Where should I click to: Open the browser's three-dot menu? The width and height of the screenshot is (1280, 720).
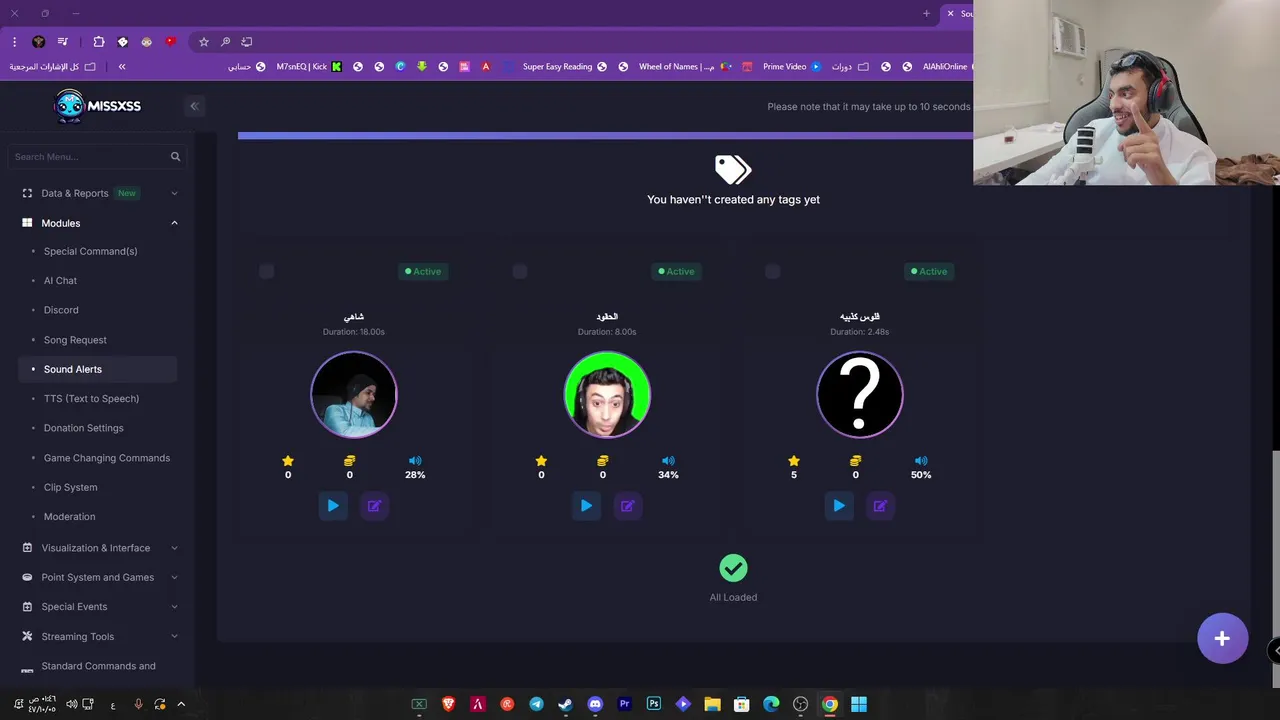tap(14, 42)
